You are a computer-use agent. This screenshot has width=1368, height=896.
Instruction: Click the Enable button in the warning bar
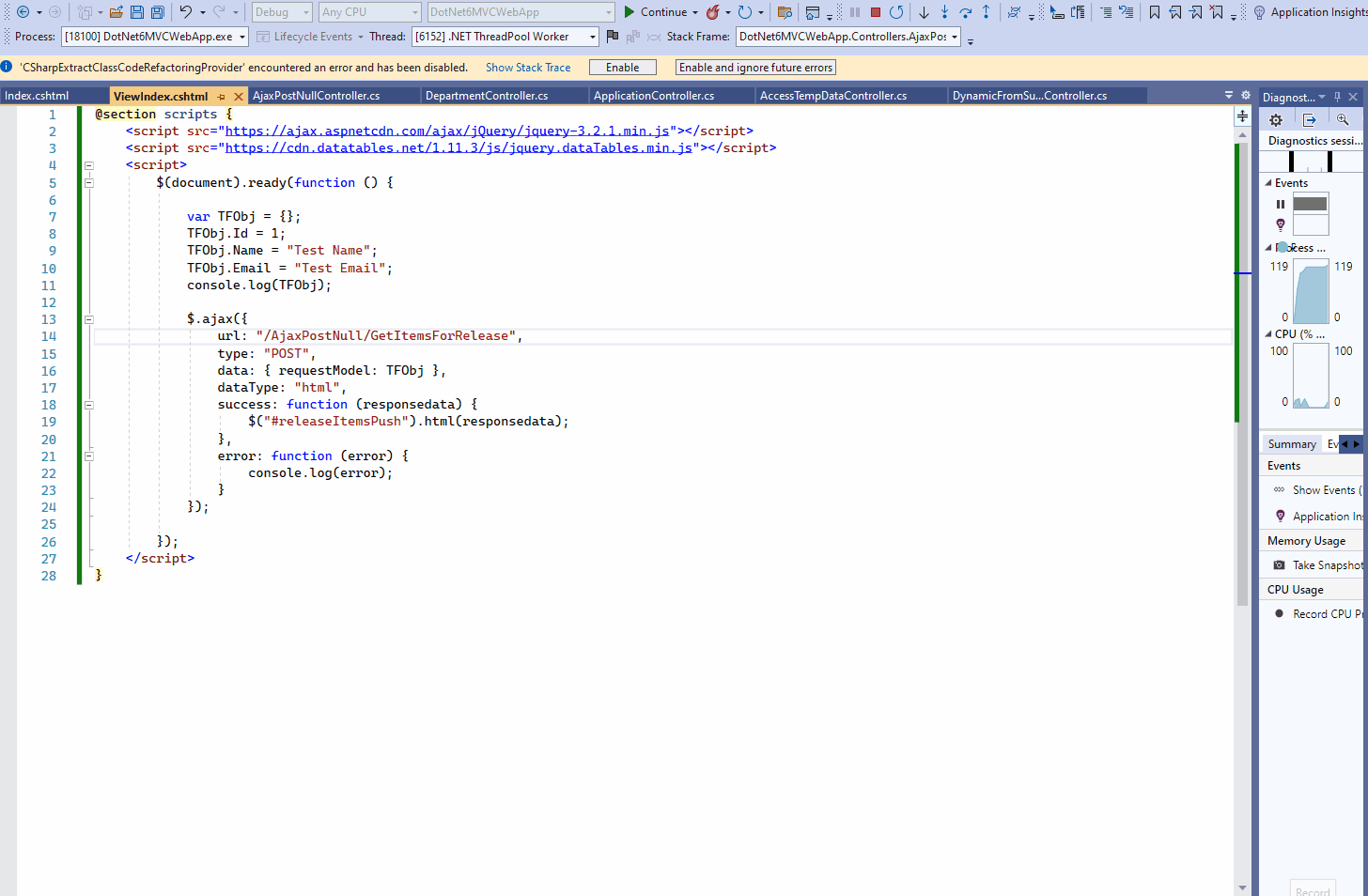click(621, 67)
